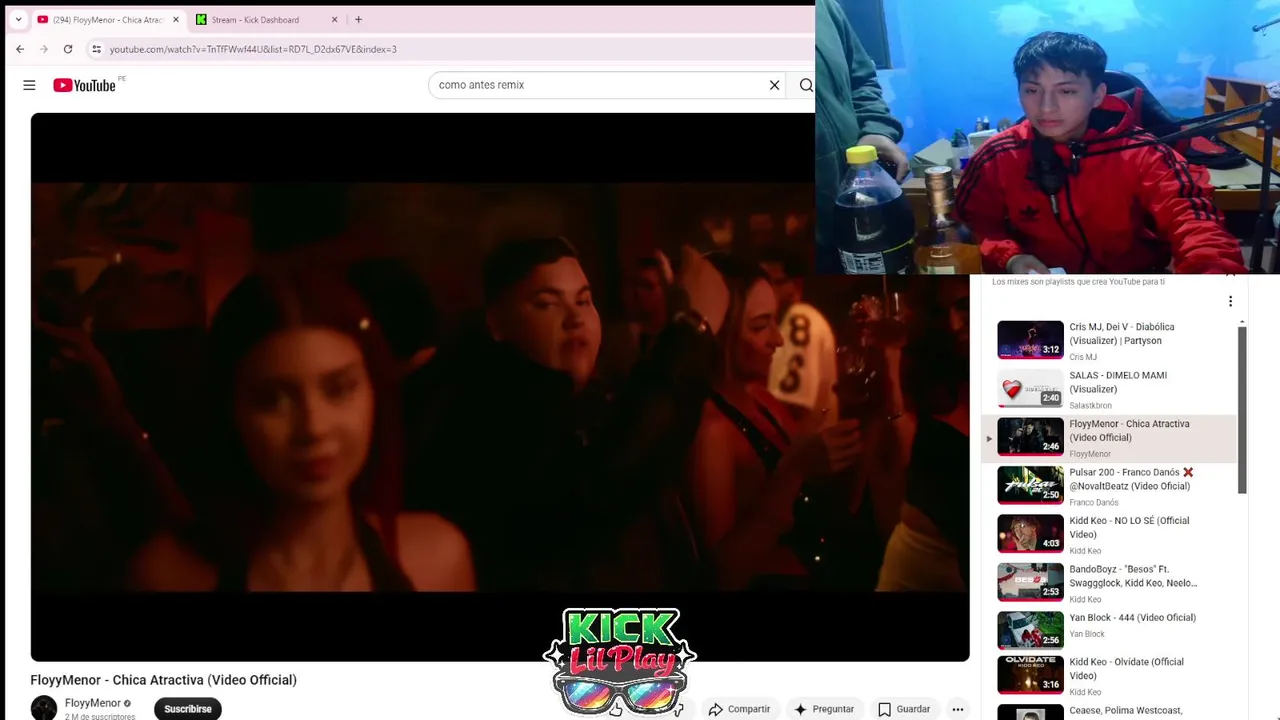1280x720 pixels.
Task: Play Yan Block - 444 thumbnail
Action: 1030,629
